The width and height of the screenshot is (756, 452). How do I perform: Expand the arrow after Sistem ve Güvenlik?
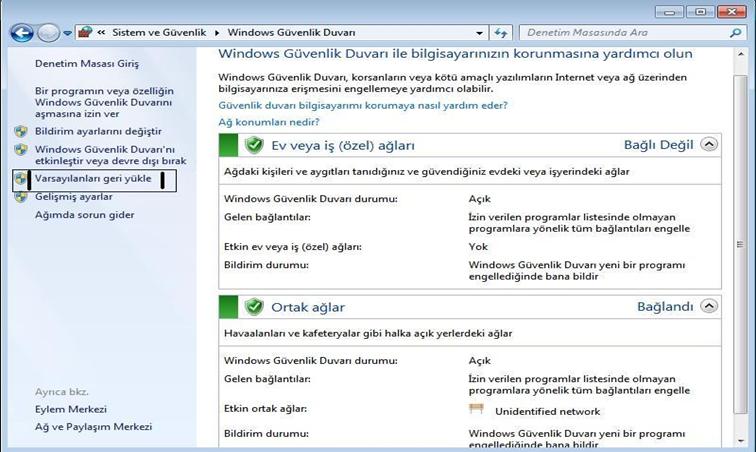click(x=217, y=33)
